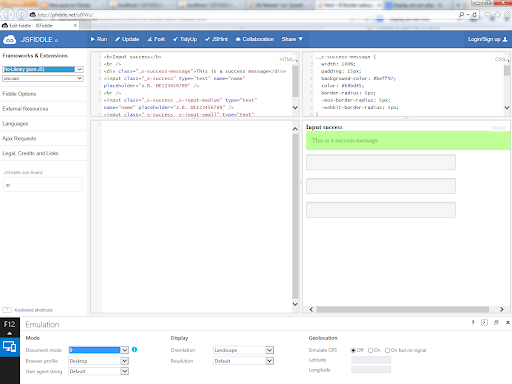Viewport: 512px width, 384px height.
Task: Expand the Ajax Requests section
Action: [x=19, y=138]
